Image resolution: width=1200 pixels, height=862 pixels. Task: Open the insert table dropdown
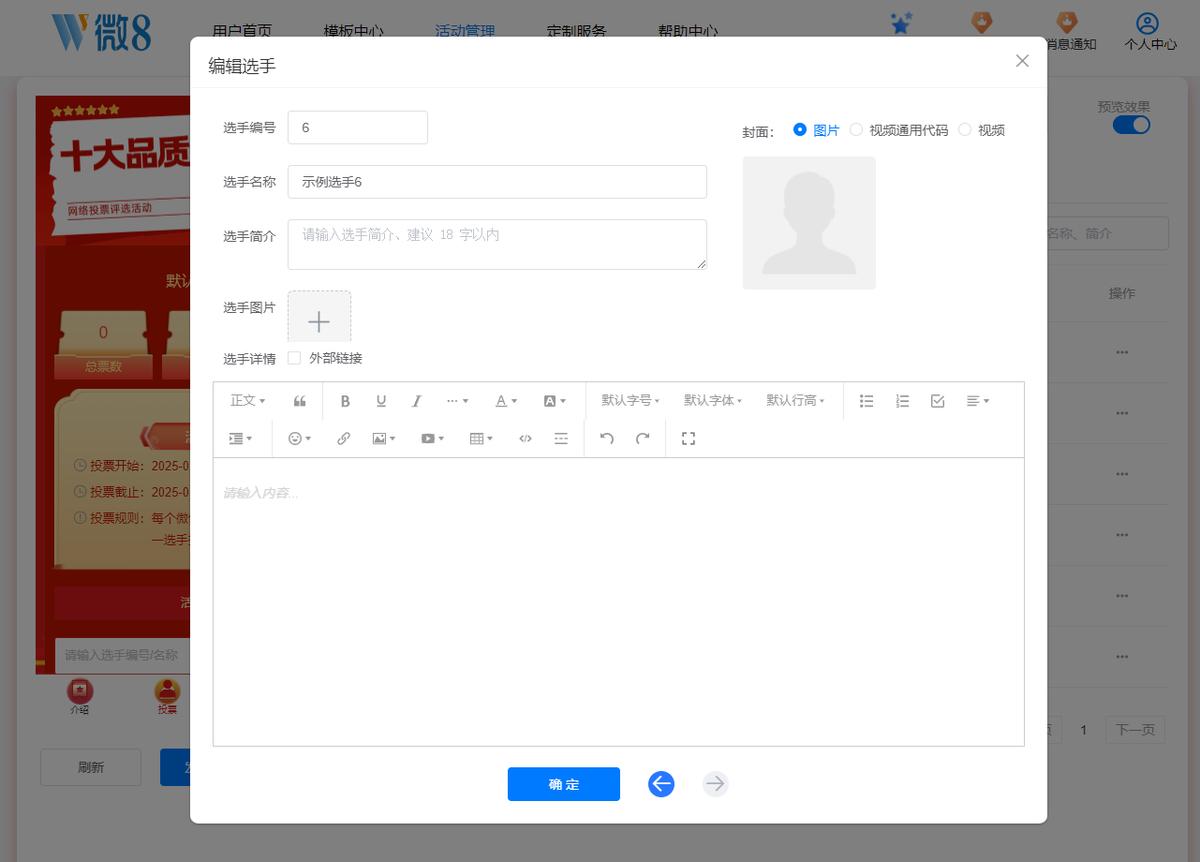tap(481, 438)
